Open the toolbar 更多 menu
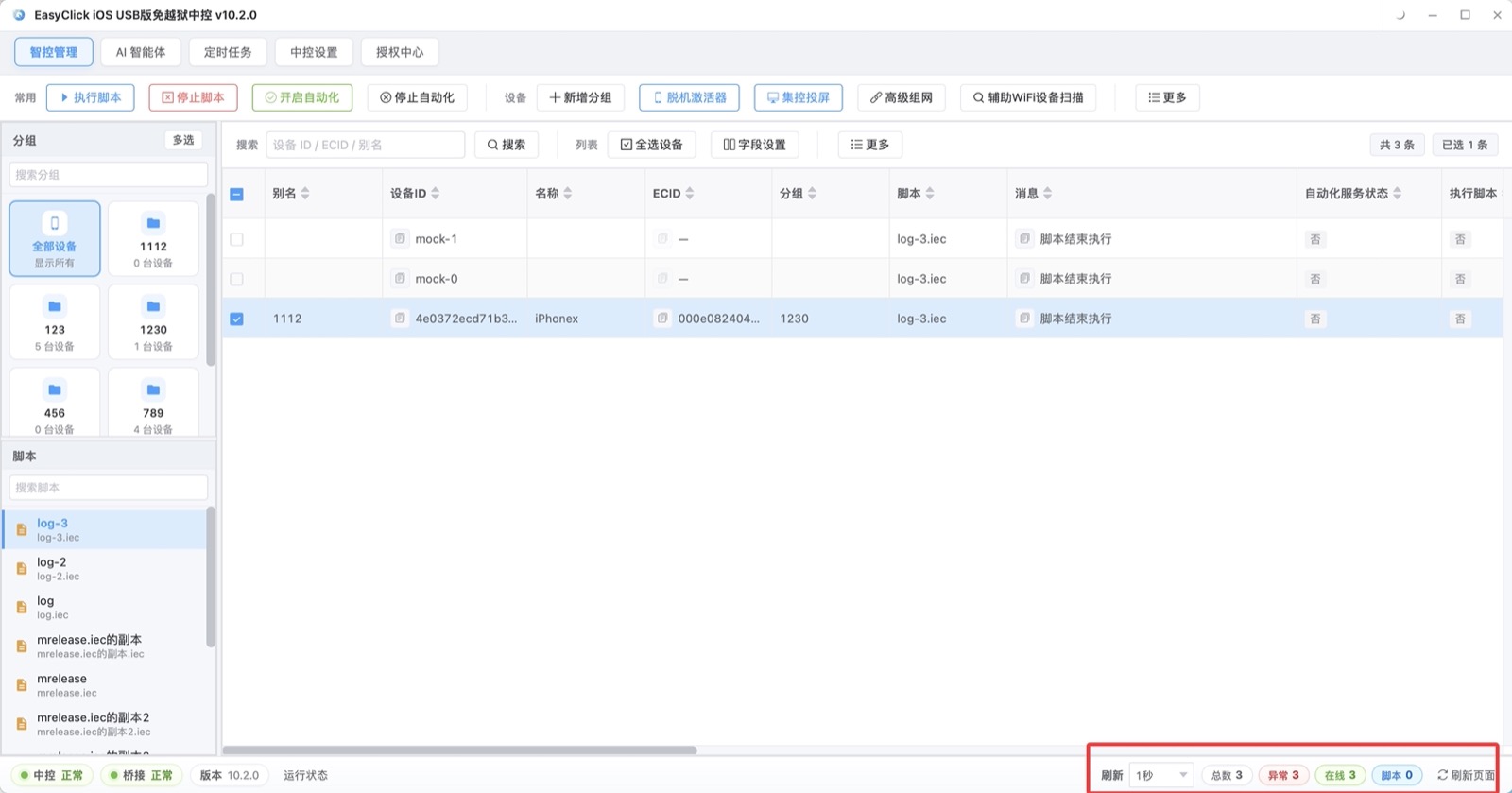Viewport: 1512px width, 793px height. coord(1167,97)
